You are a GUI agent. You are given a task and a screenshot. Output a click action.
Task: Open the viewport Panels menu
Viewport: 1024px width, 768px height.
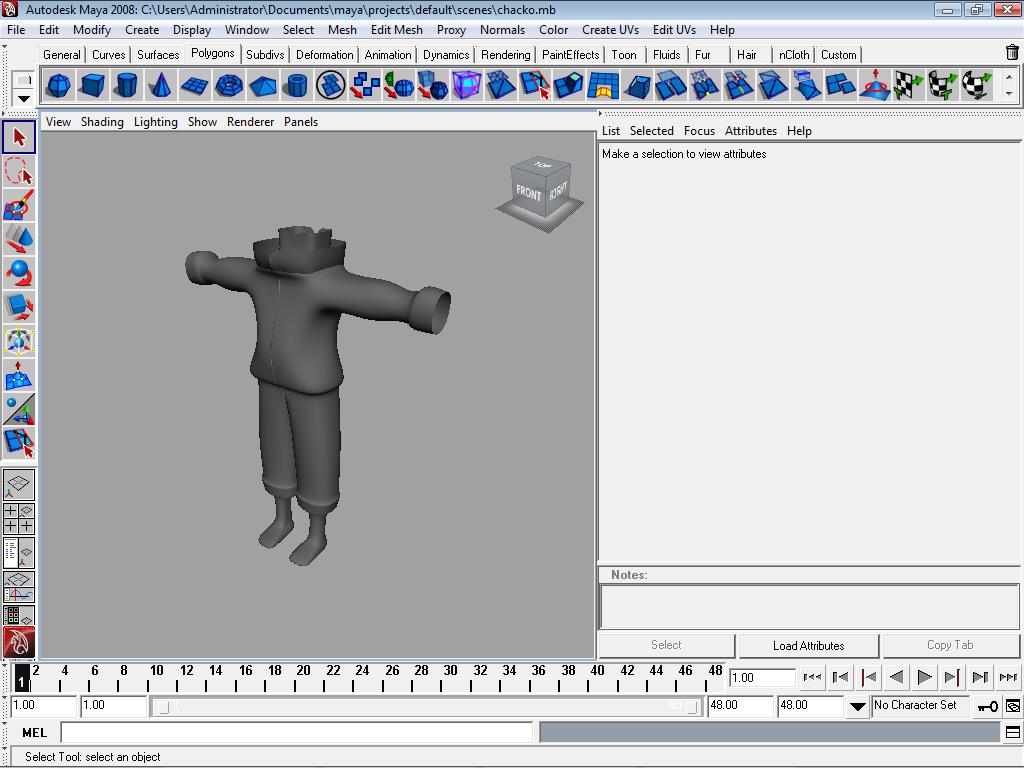point(300,122)
